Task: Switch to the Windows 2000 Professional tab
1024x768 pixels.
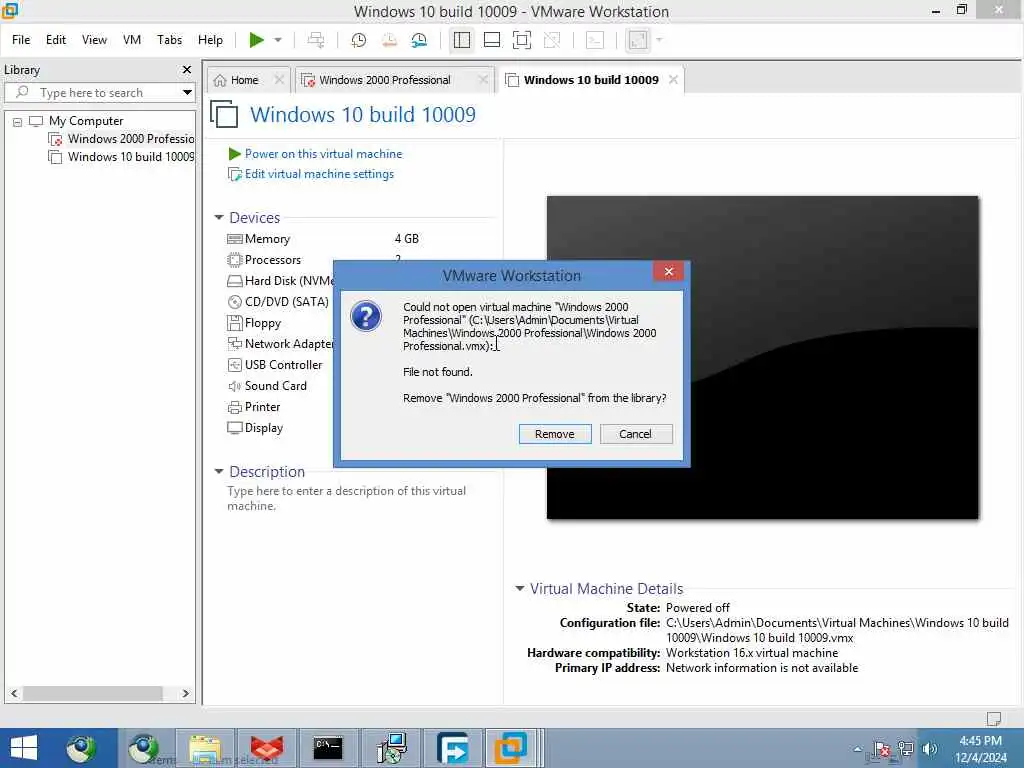Action: 385,80
